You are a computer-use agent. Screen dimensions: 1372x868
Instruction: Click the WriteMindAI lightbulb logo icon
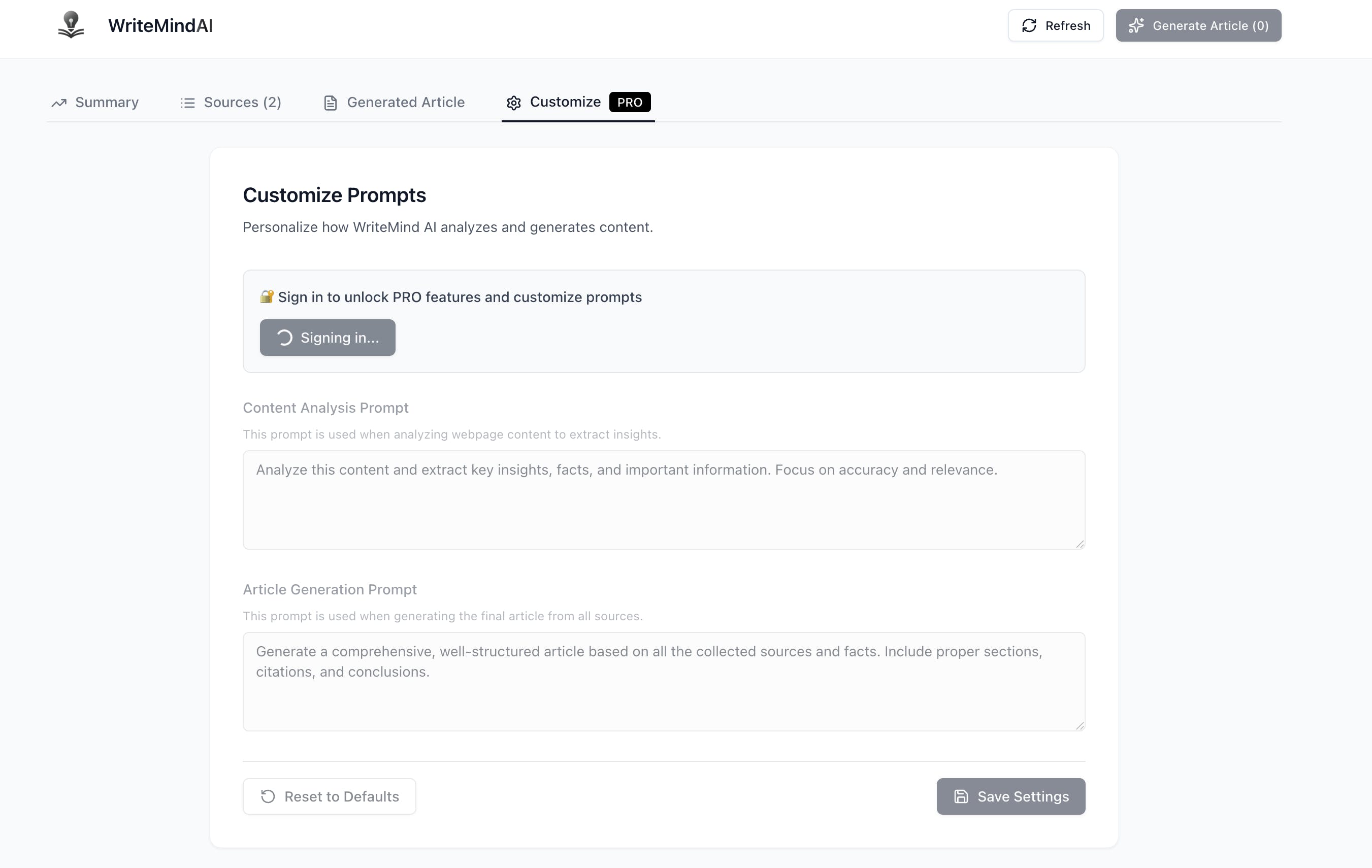(71, 25)
